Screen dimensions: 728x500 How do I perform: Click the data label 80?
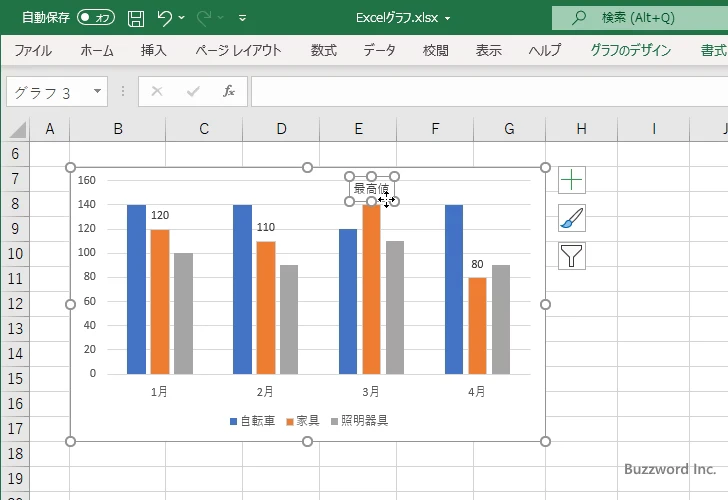click(x=477, y=265)
